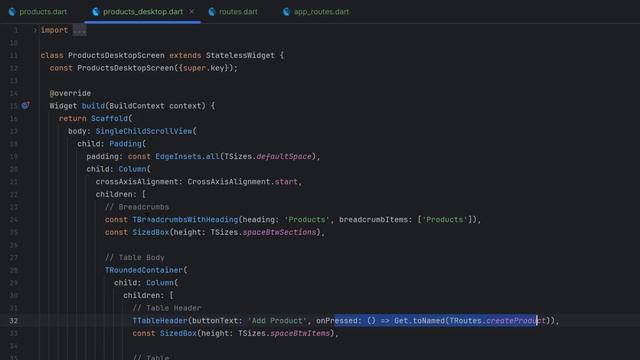Screen dimensions: 640x360
Task: Click the Scaffold constructor call
Action: [109, 118]
